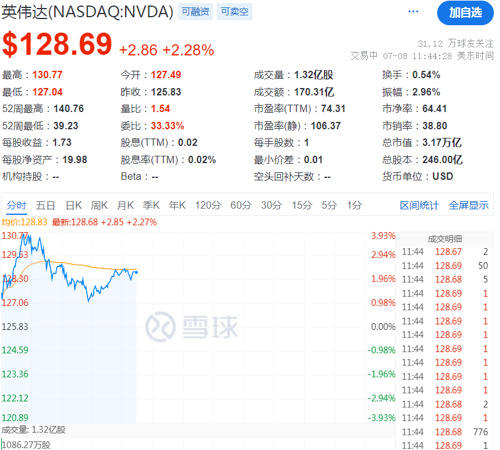Switch to the 分时 intraday chart tab
Screen dimensions: 500x450
(16, 205)
